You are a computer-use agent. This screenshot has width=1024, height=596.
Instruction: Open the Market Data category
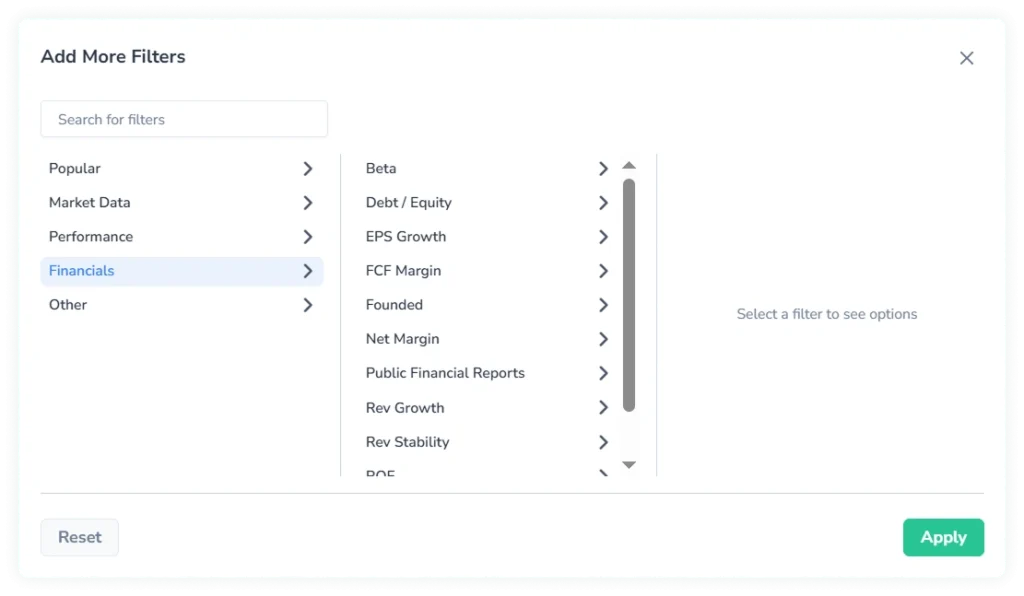pyautogui.click(x=180, y=202)
